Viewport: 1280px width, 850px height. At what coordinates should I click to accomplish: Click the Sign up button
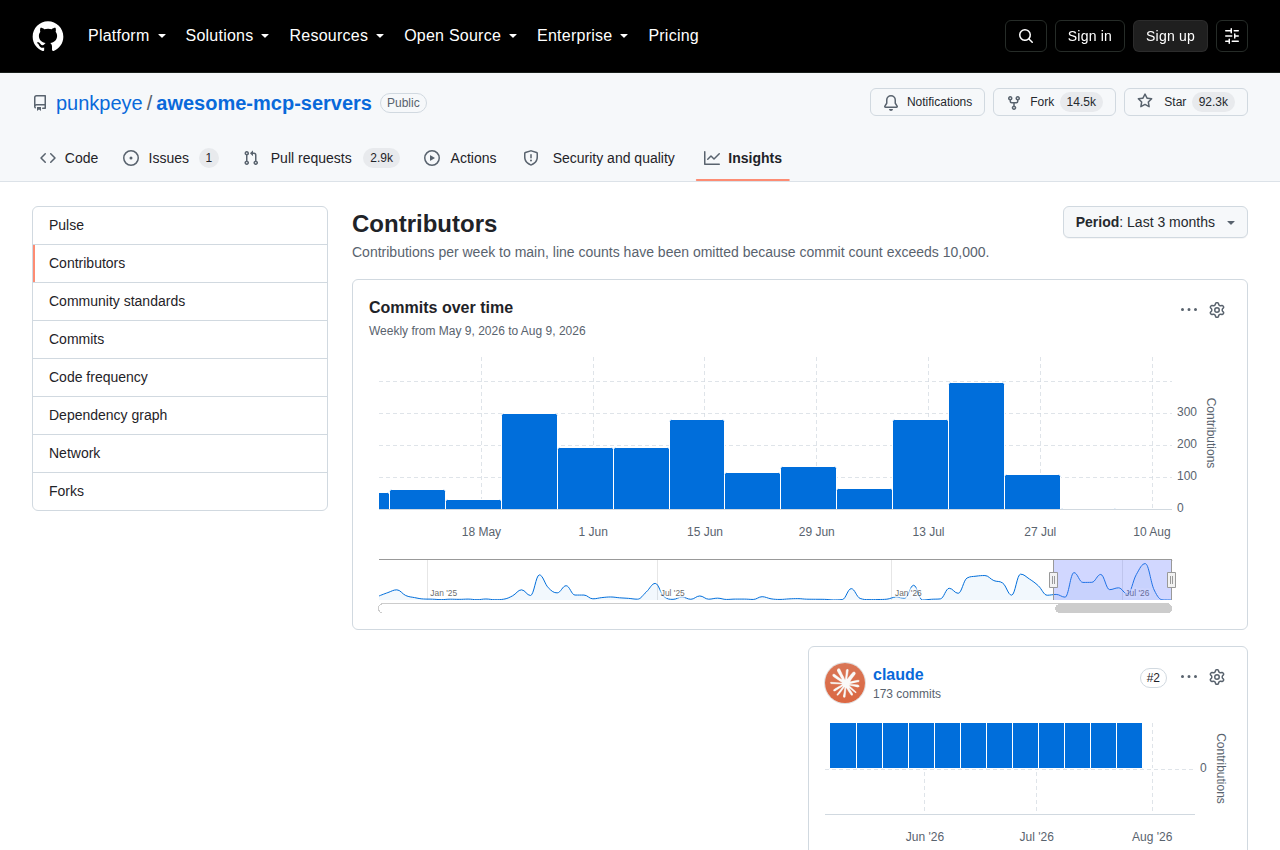point(1170,36)
